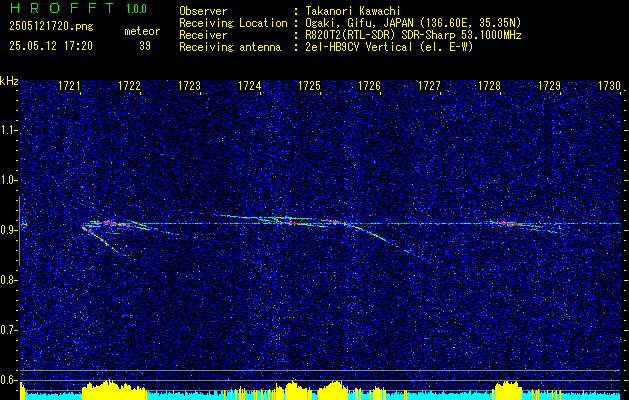Click the 1721 time axis marker

pyautogui.click(x=69, y=86)
